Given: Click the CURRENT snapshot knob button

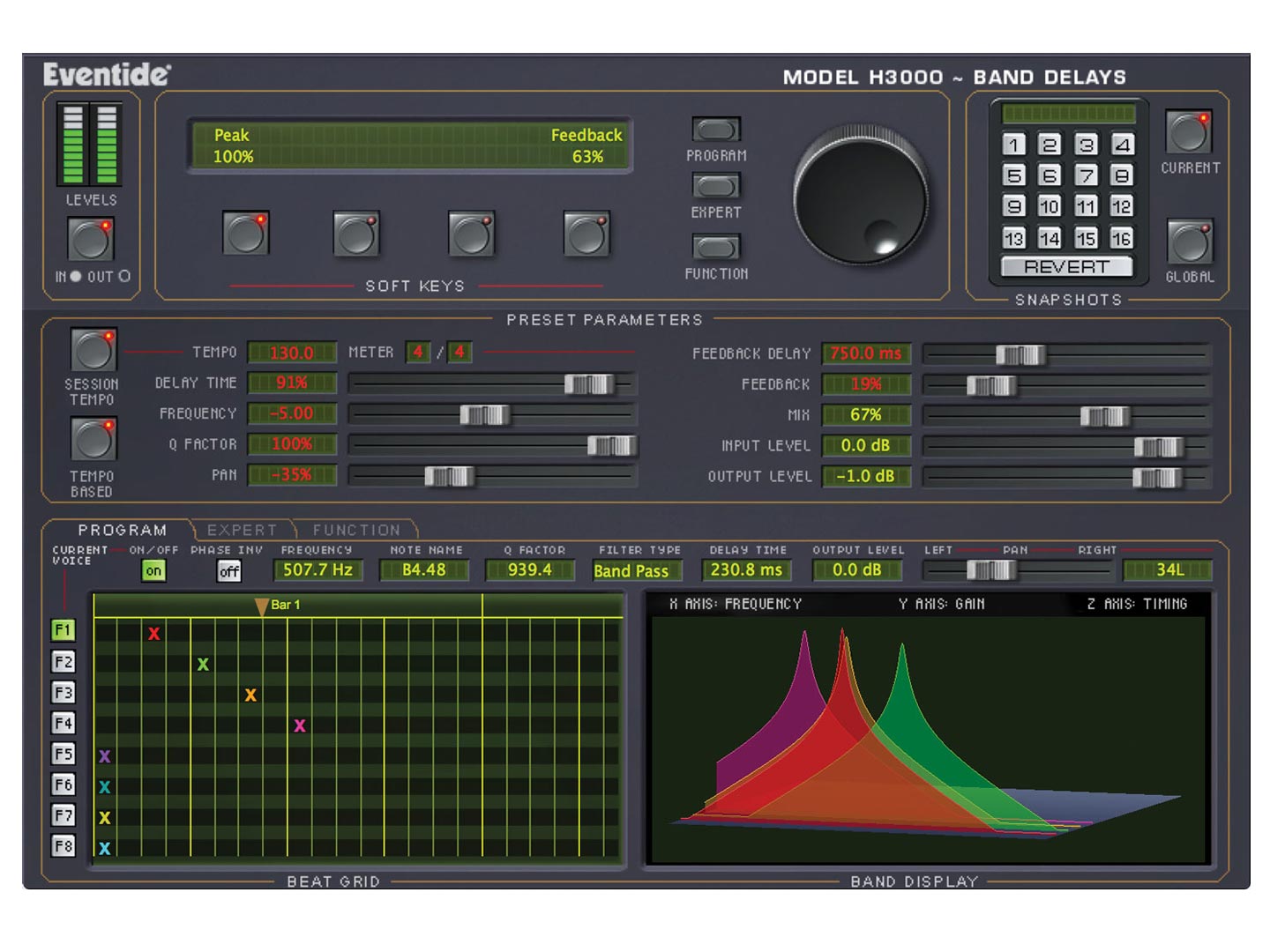Looking at the screenshot, I should [1189, 131].
